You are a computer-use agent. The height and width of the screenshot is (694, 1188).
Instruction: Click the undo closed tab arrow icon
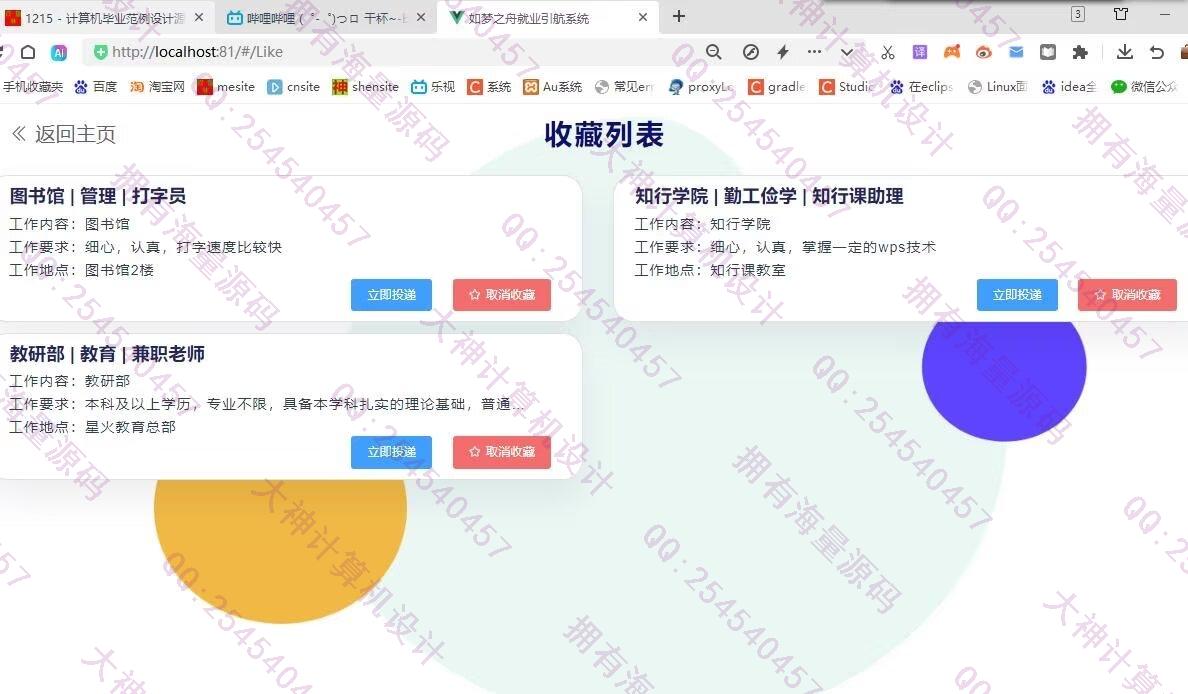point(1156,52)
